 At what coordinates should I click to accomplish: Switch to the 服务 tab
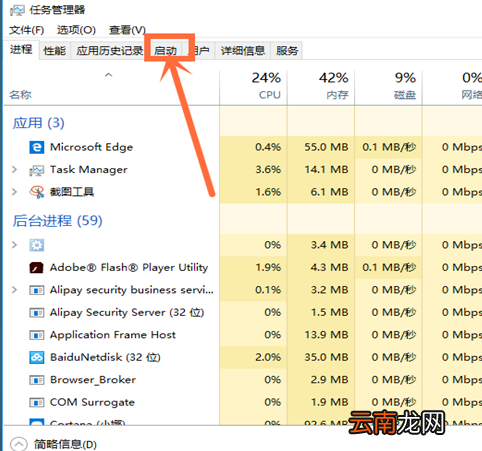(x=287, y=51)
